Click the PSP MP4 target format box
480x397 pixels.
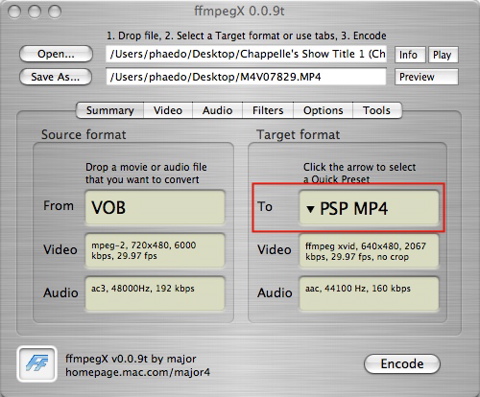(x=369, y=208)
